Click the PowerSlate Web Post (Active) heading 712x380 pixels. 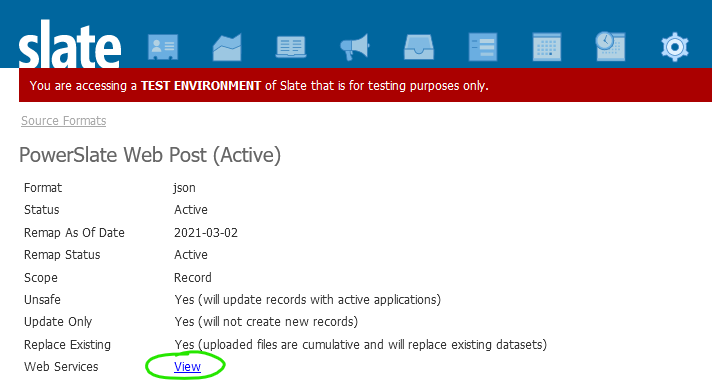(150, 155)
